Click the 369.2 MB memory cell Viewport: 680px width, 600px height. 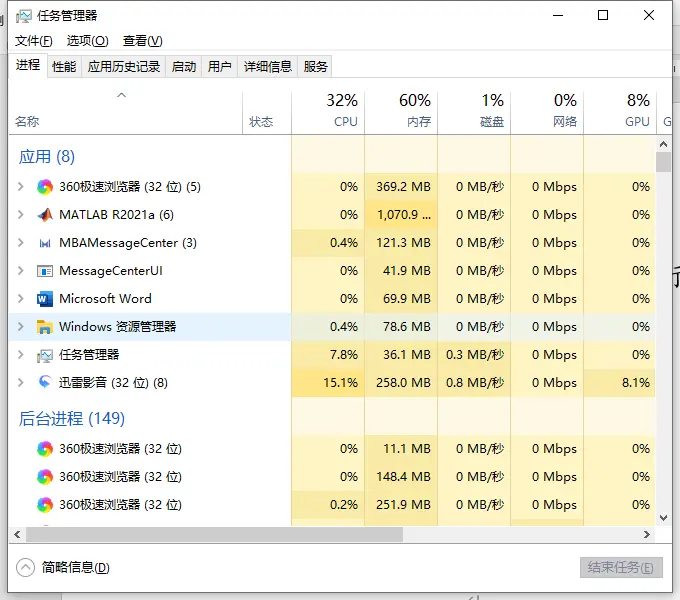401,187
